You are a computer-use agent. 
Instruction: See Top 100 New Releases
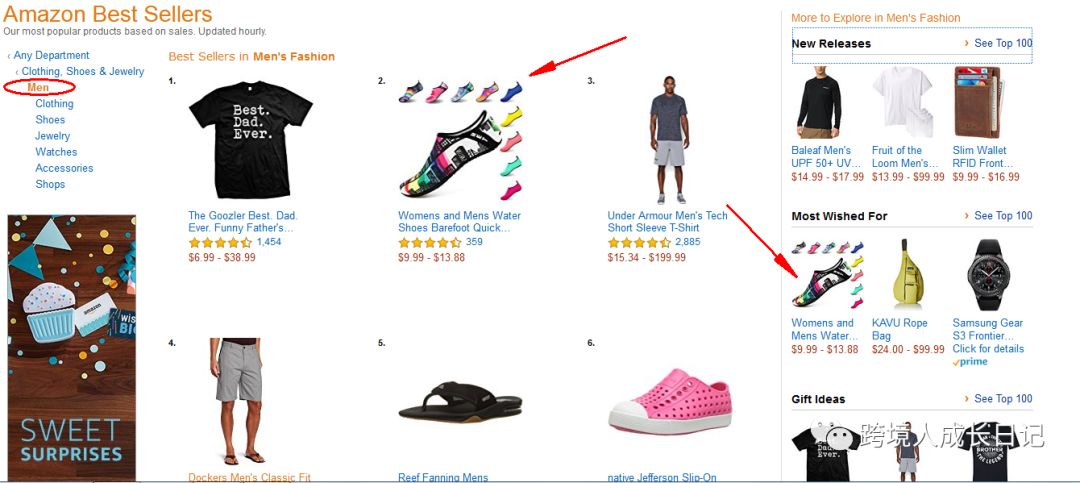[1003, 43]
